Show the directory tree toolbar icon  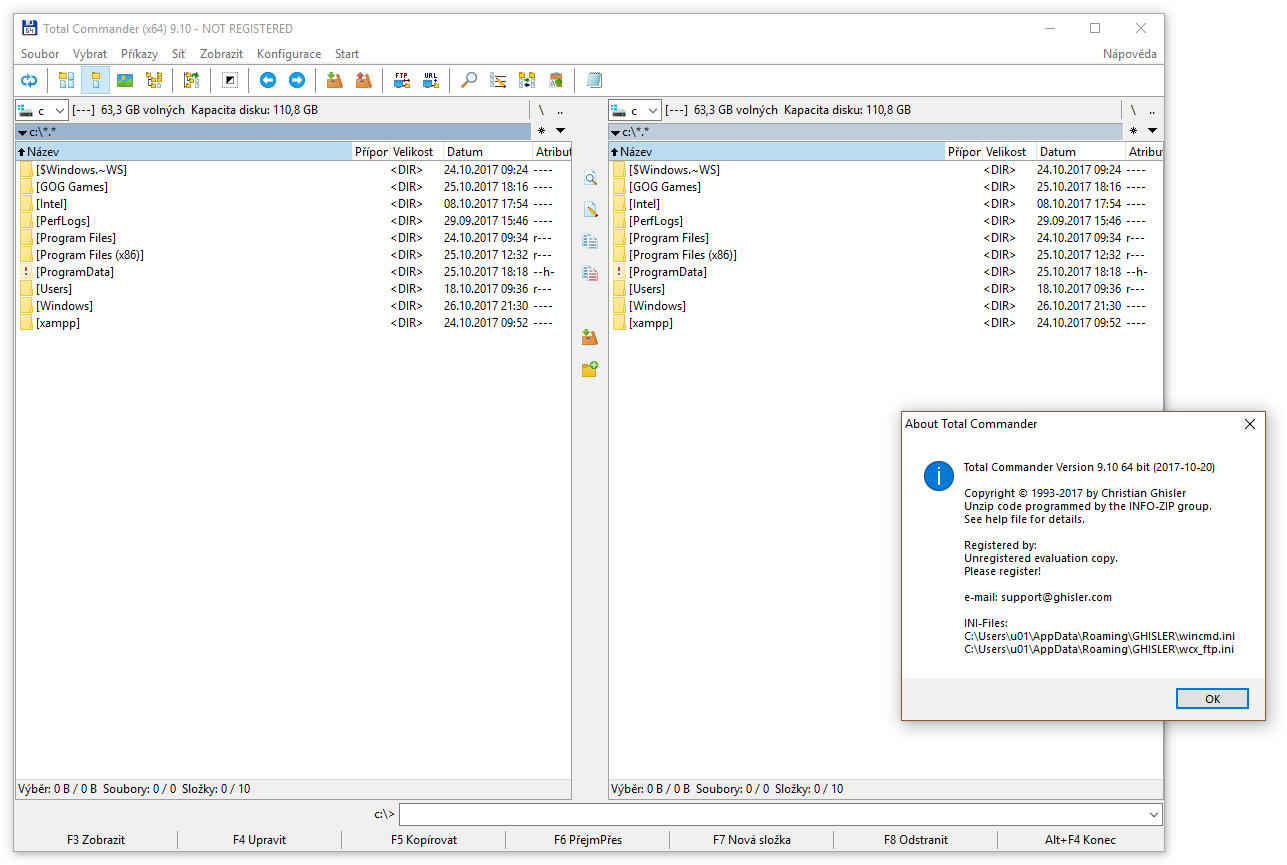pos(154,80)
